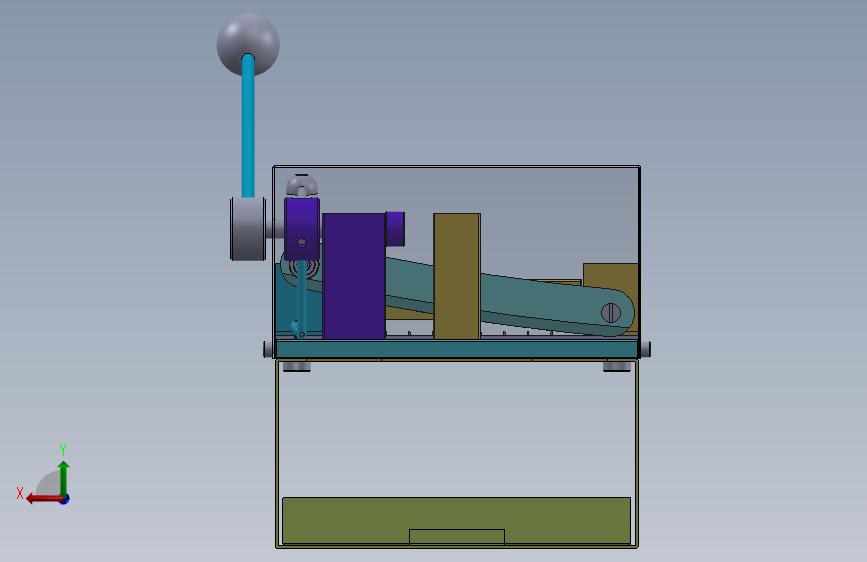Pick the left grey foot under base

296,366
